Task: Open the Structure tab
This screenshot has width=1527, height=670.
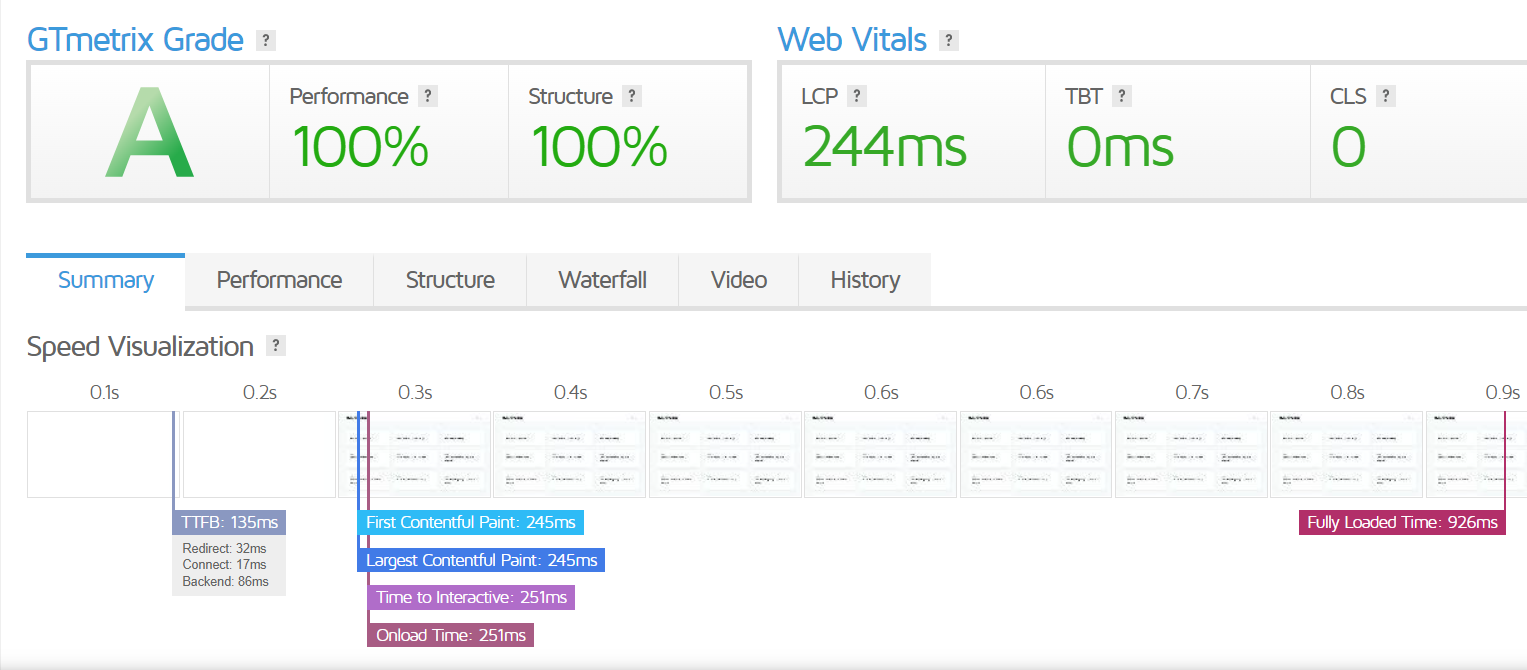Action: (x=450, y=280)
